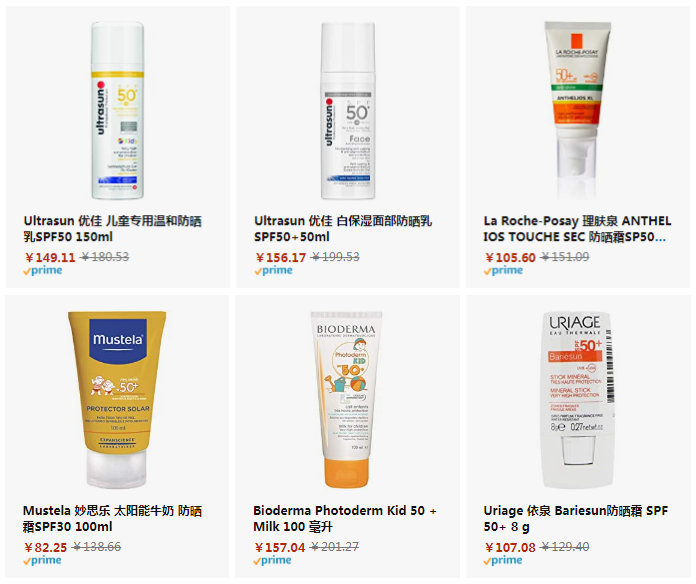The width and height of the screenshot is (696, 584).
Task: Click the ¥149.11 price of Ultrasun Kids
Action: click(x=50, y=257)
